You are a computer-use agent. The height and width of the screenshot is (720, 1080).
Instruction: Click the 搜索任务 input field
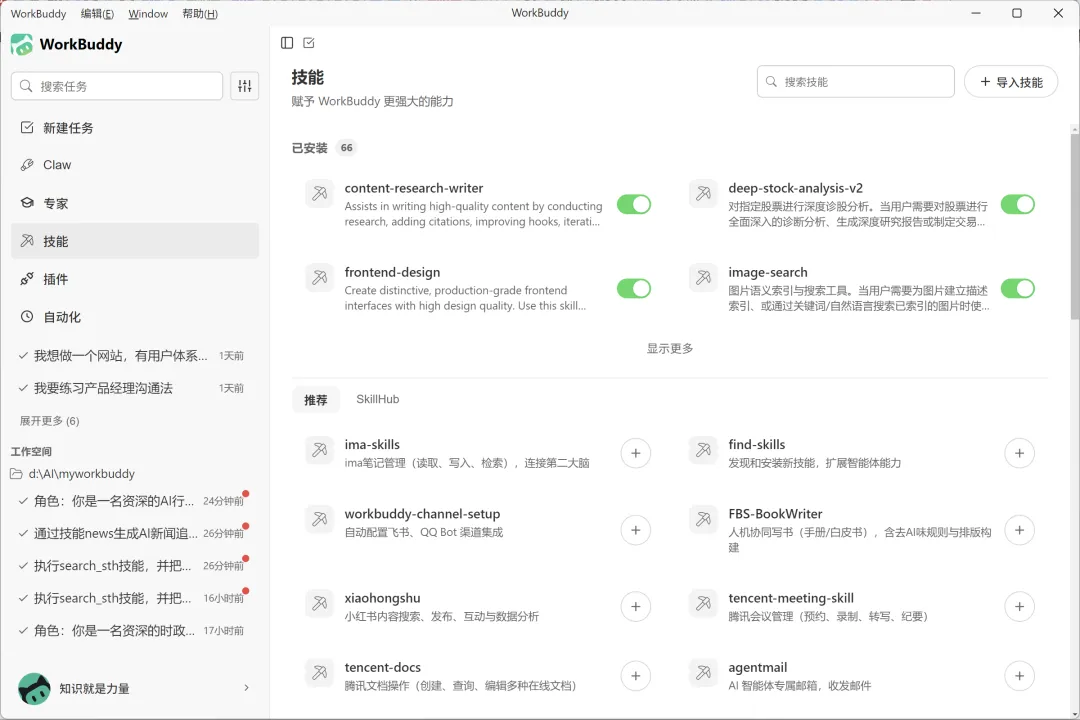117,86
